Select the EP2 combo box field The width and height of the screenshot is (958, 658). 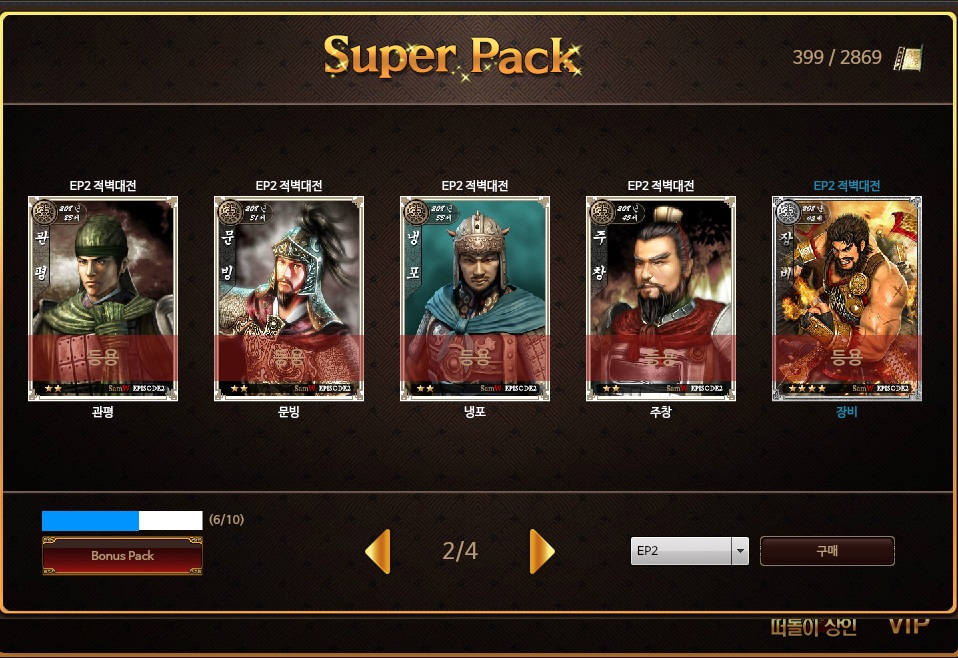(689, 551)
